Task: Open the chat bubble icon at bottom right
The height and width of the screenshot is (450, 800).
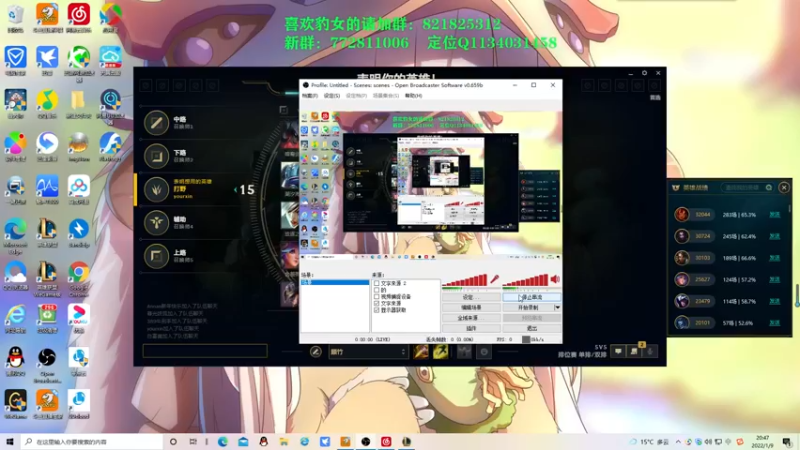Action: [x=618, y=351]
